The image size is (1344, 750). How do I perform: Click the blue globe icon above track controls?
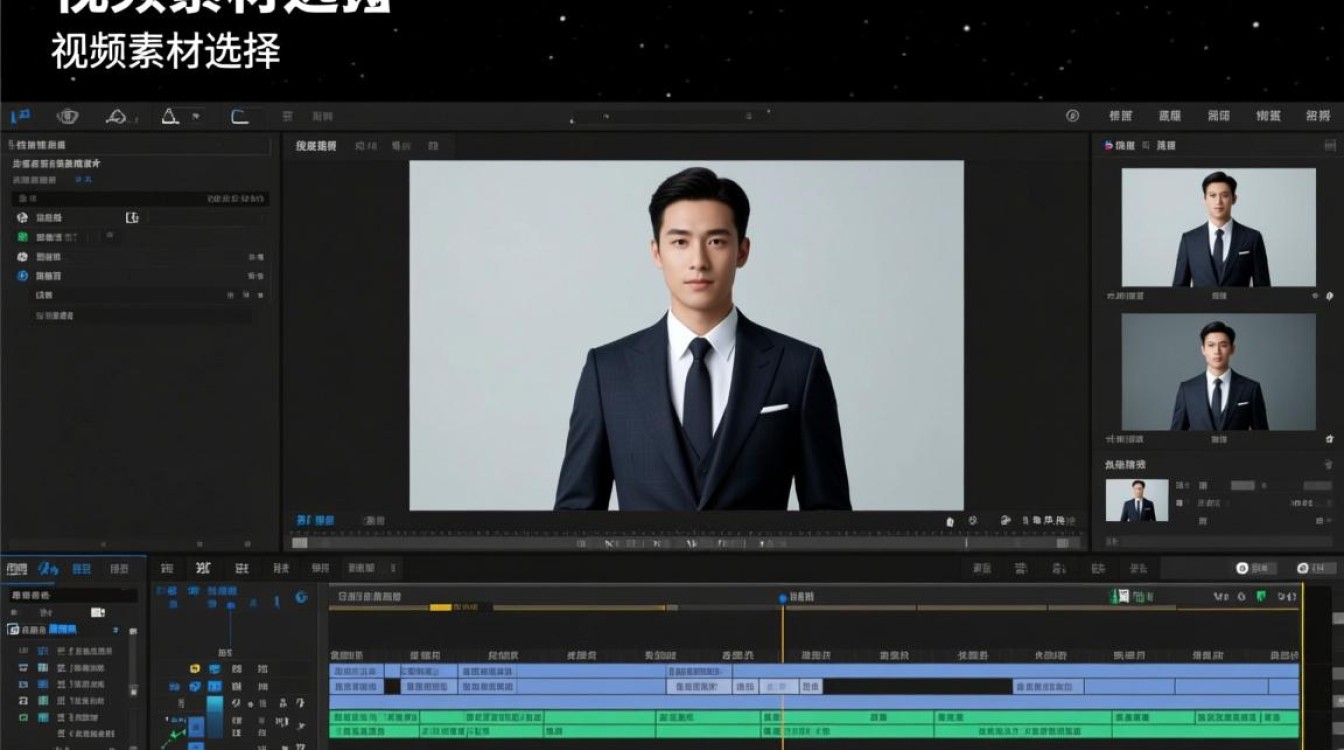(x=301, y=597)
